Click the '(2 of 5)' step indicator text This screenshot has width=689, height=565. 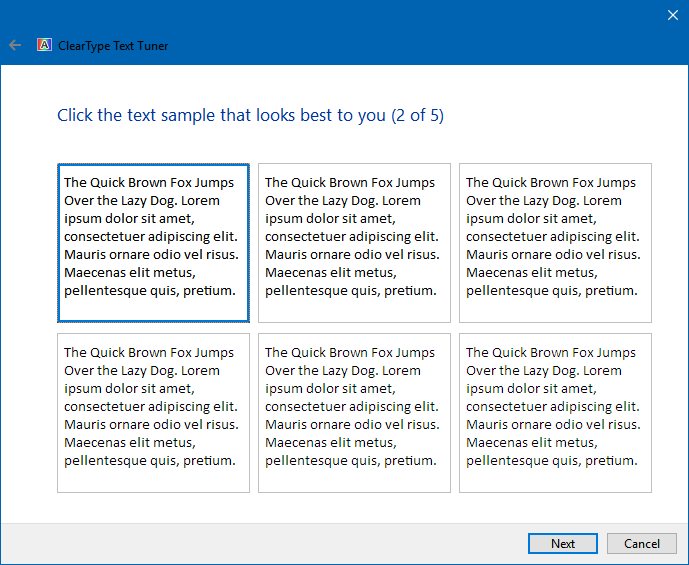coord(418,116)
